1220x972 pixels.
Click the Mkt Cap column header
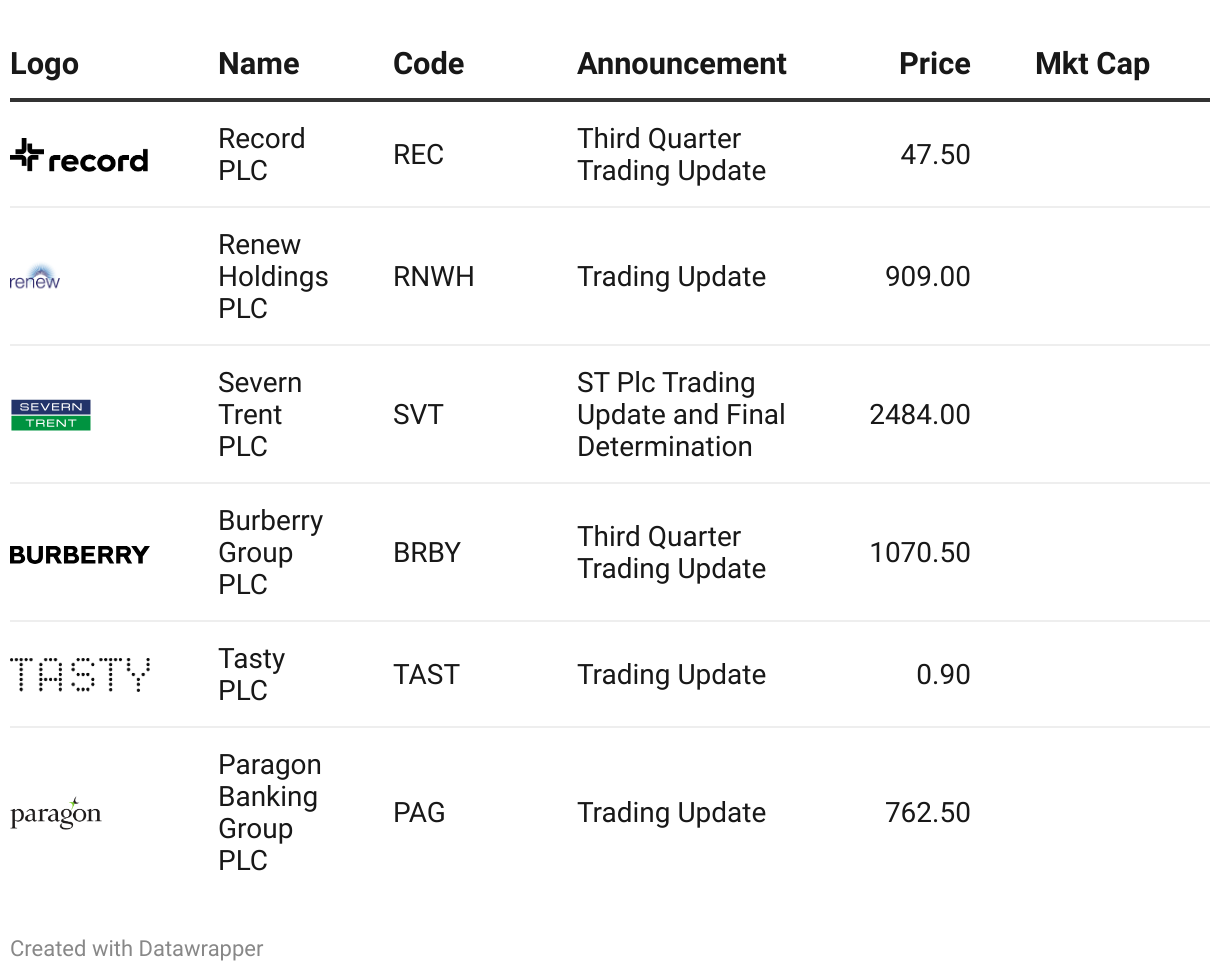(1092, 64)
